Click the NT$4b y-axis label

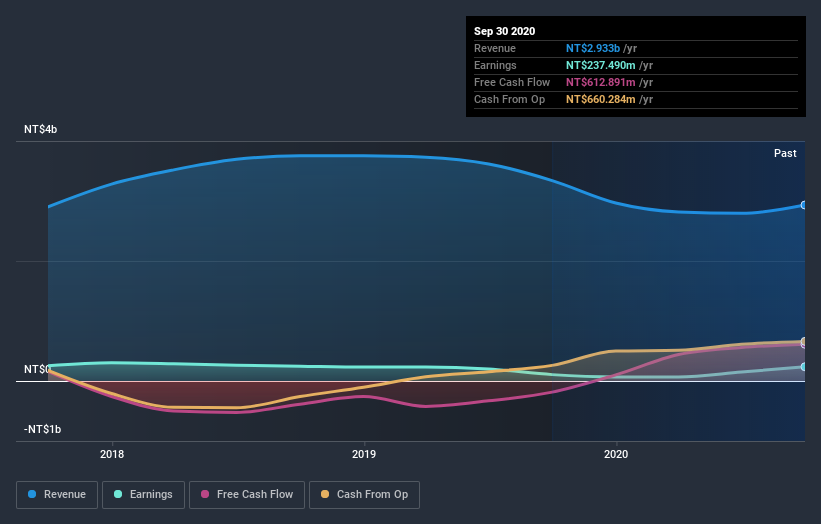click(x=40, y=129)
